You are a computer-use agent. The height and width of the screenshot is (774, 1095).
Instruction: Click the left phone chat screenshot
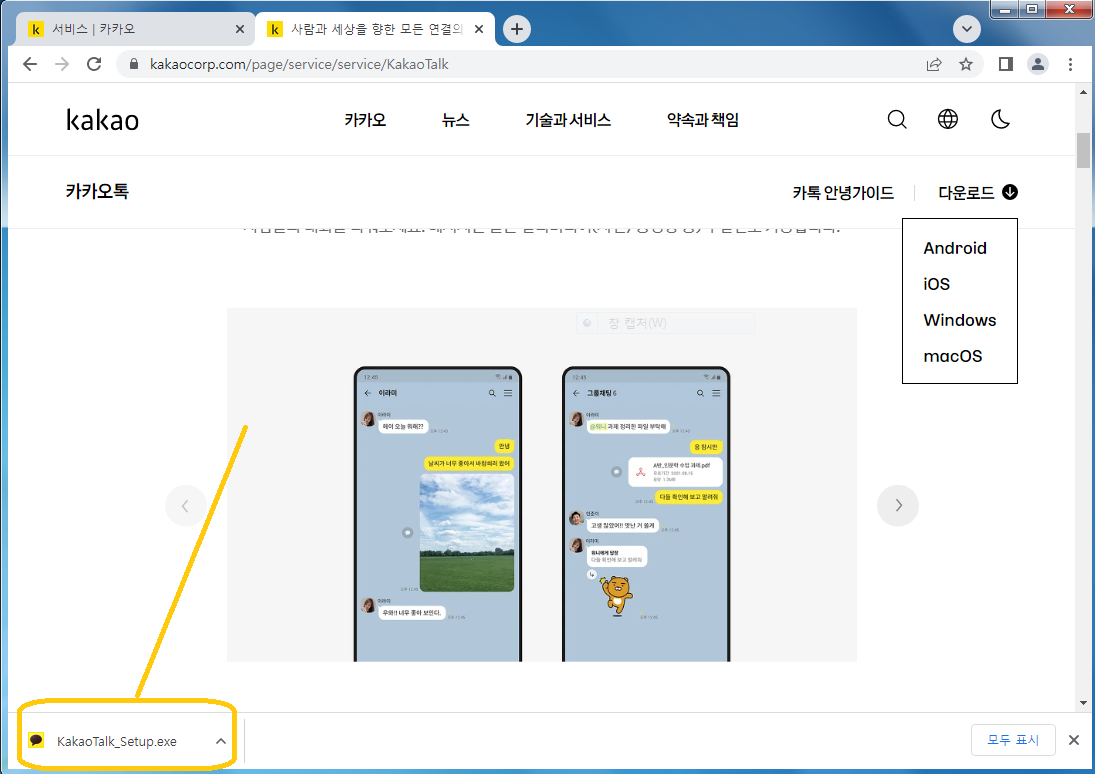coord(438,514)
